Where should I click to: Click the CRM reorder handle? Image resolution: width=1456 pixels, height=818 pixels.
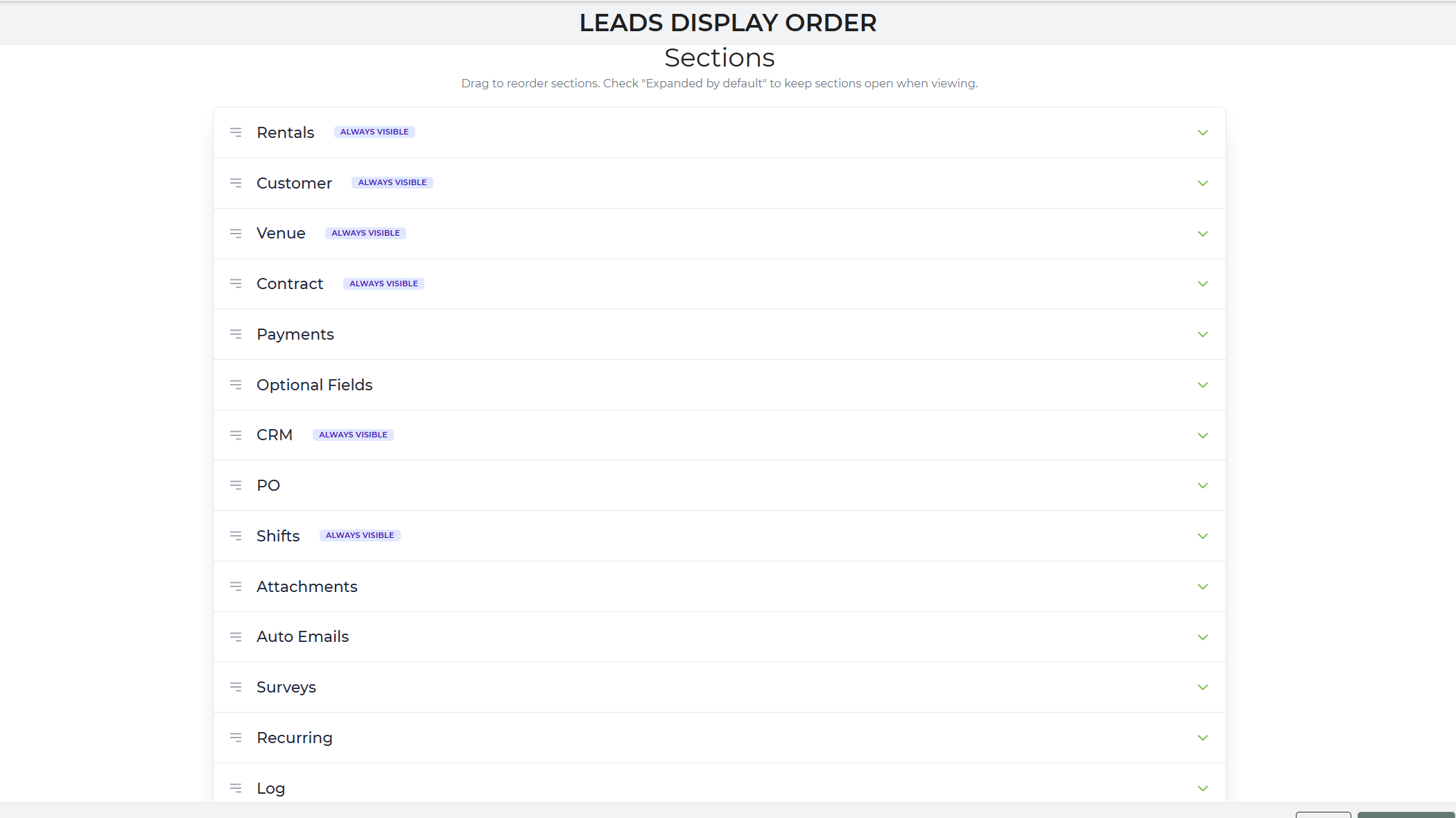tap(236, 435)
